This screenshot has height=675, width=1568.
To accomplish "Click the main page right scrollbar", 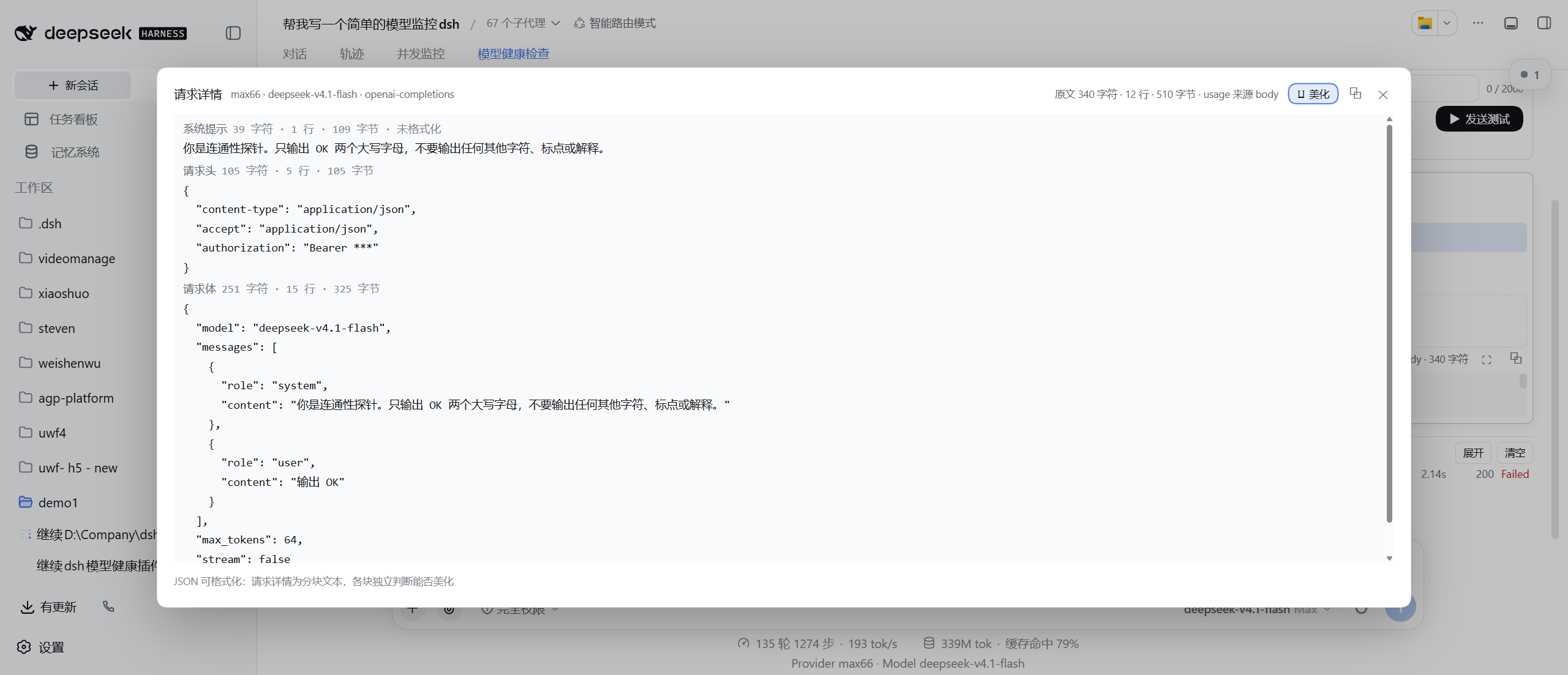I will tap(1555, 369).
